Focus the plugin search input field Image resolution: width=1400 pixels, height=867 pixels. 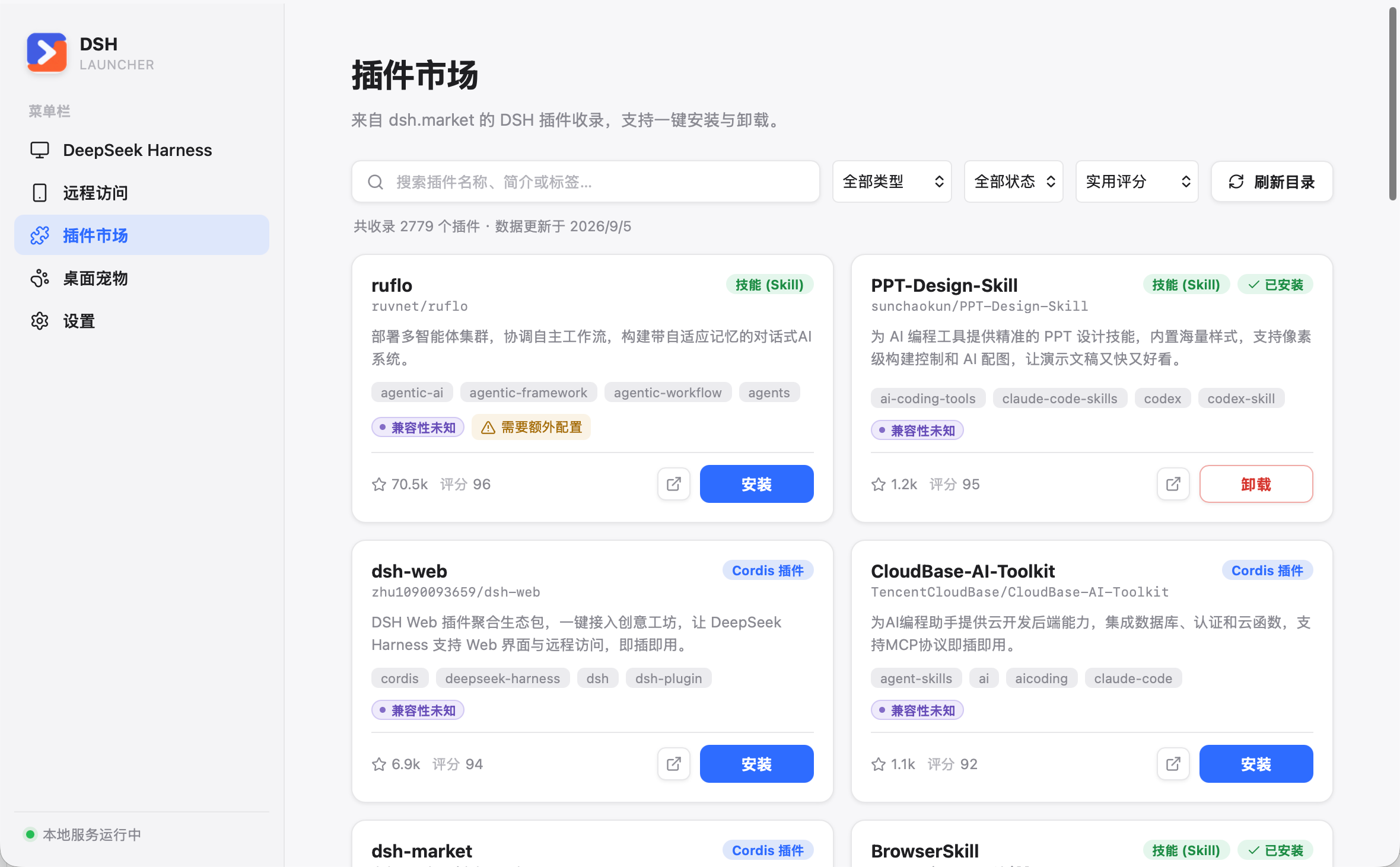[586, 181]
